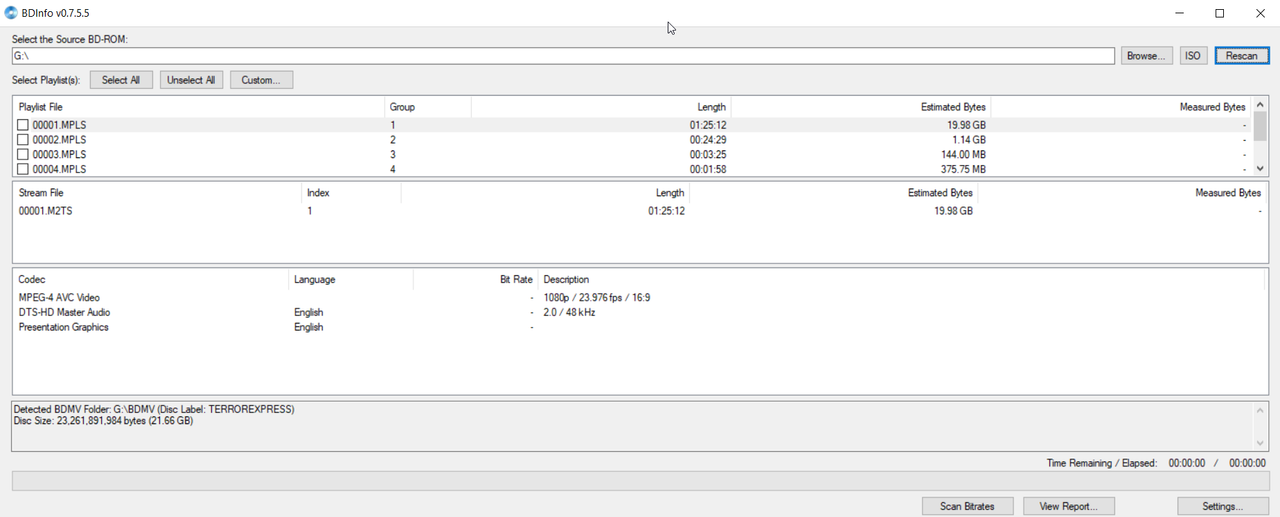Click the 19.98 GB value of 00001.MPLS
The height and width of the screenshot is (517, 1280).
click(966, 125)
